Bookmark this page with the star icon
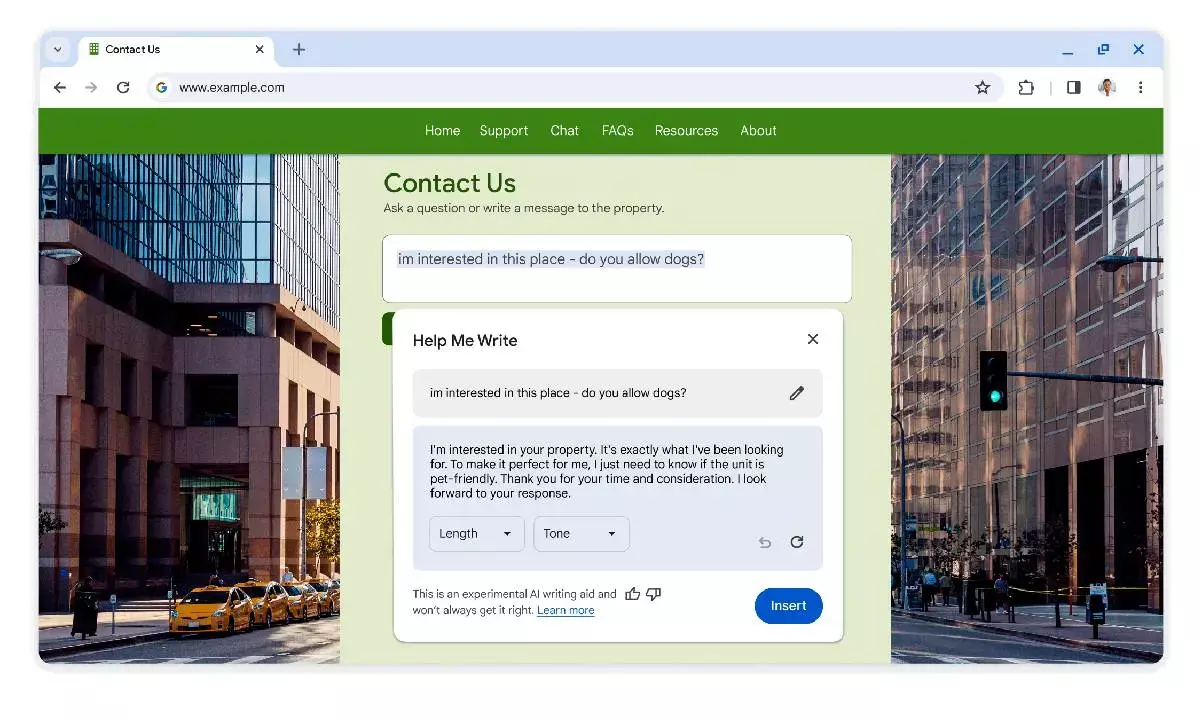Screen dimensions: 1200x720 982,87
